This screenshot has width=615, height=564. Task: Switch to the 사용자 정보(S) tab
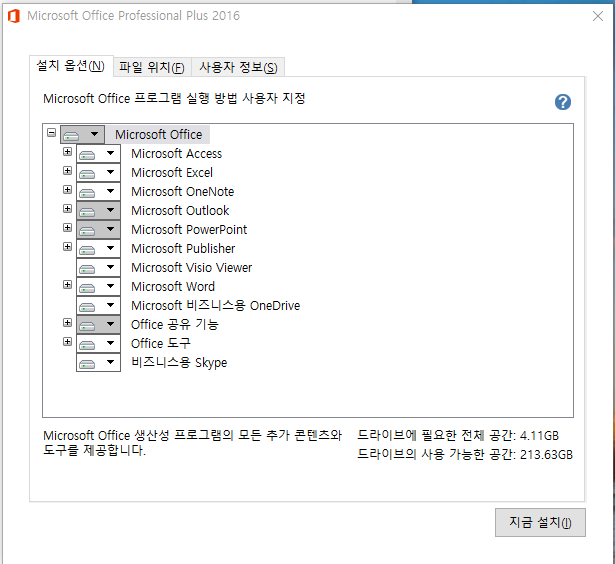tap(238, 67)
